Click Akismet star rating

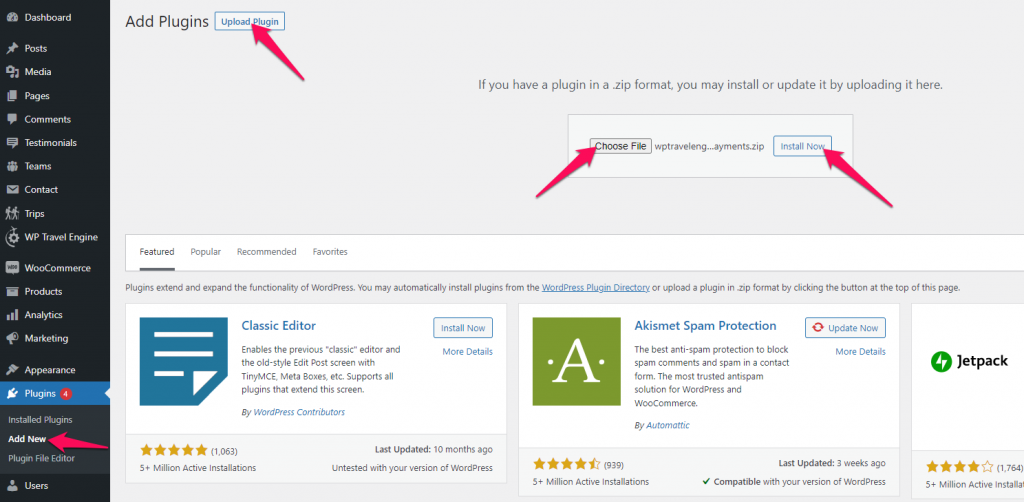click(x=567, y=464)
